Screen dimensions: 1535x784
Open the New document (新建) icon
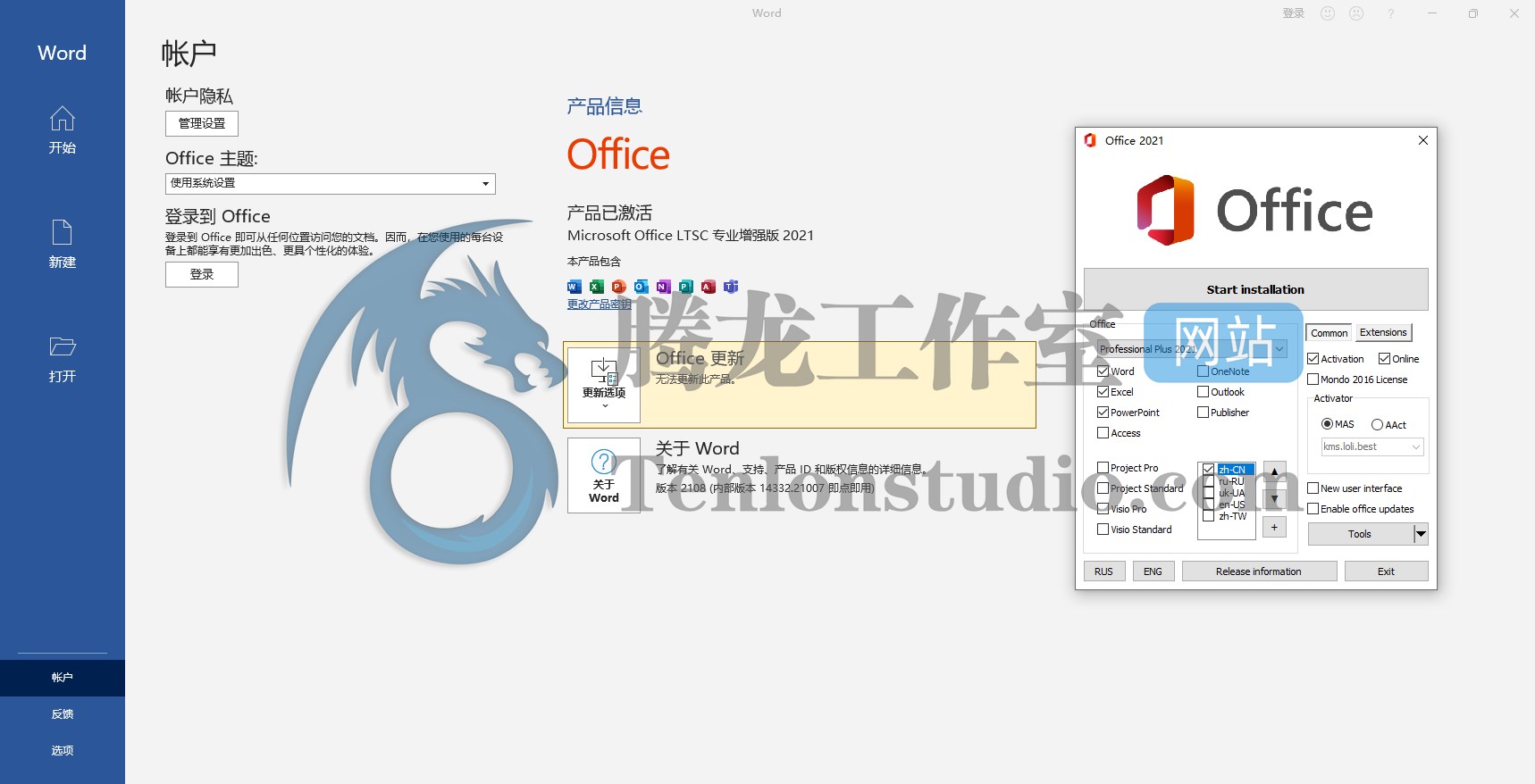pyautogui.click(x=62, y=232)
